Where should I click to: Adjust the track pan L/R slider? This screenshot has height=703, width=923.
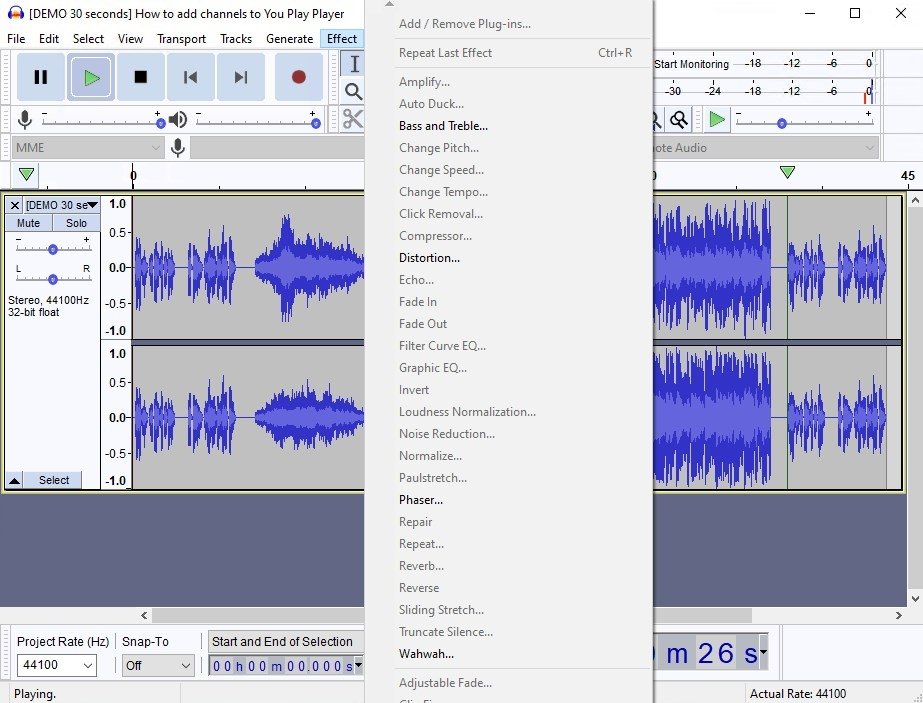click(x=52, y=278)
